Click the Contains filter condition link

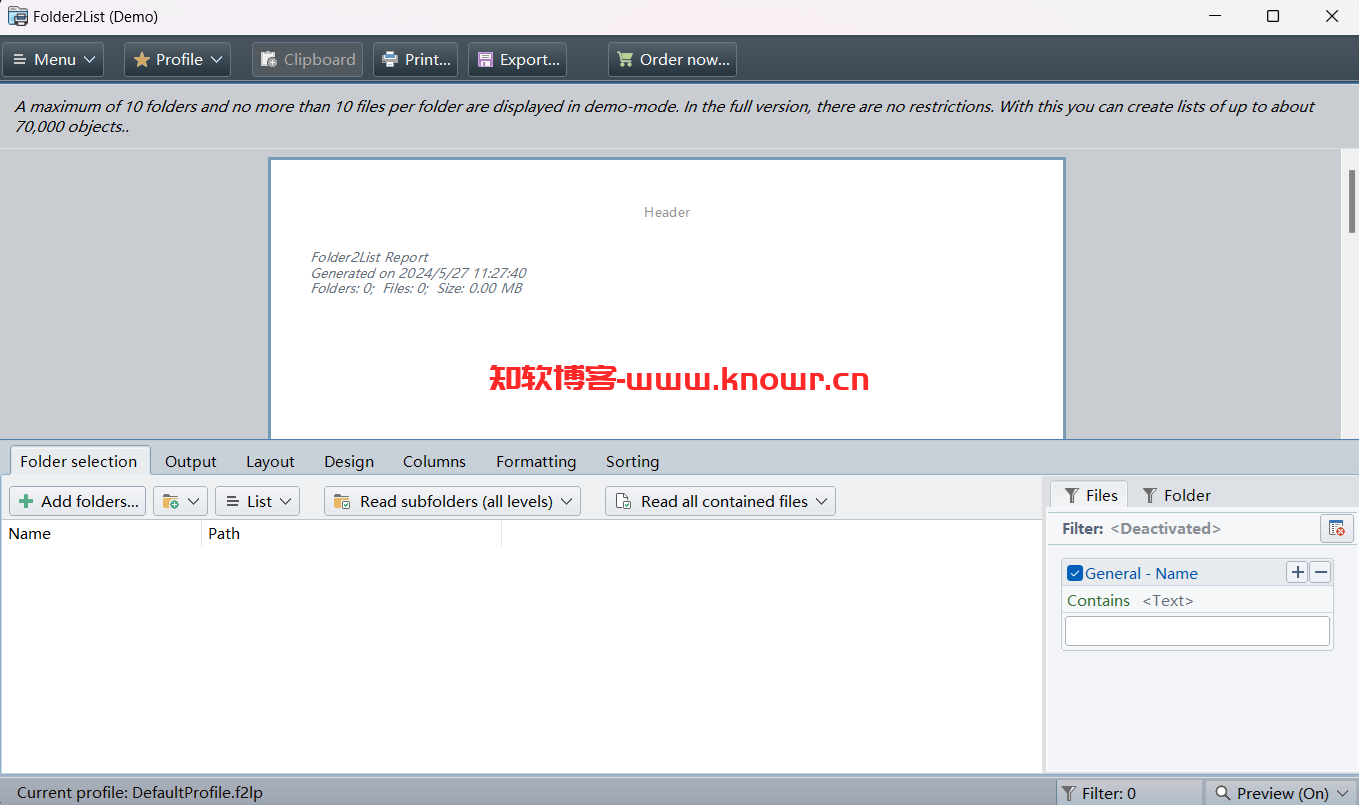pyautogui.click(x=1098, y=600)
